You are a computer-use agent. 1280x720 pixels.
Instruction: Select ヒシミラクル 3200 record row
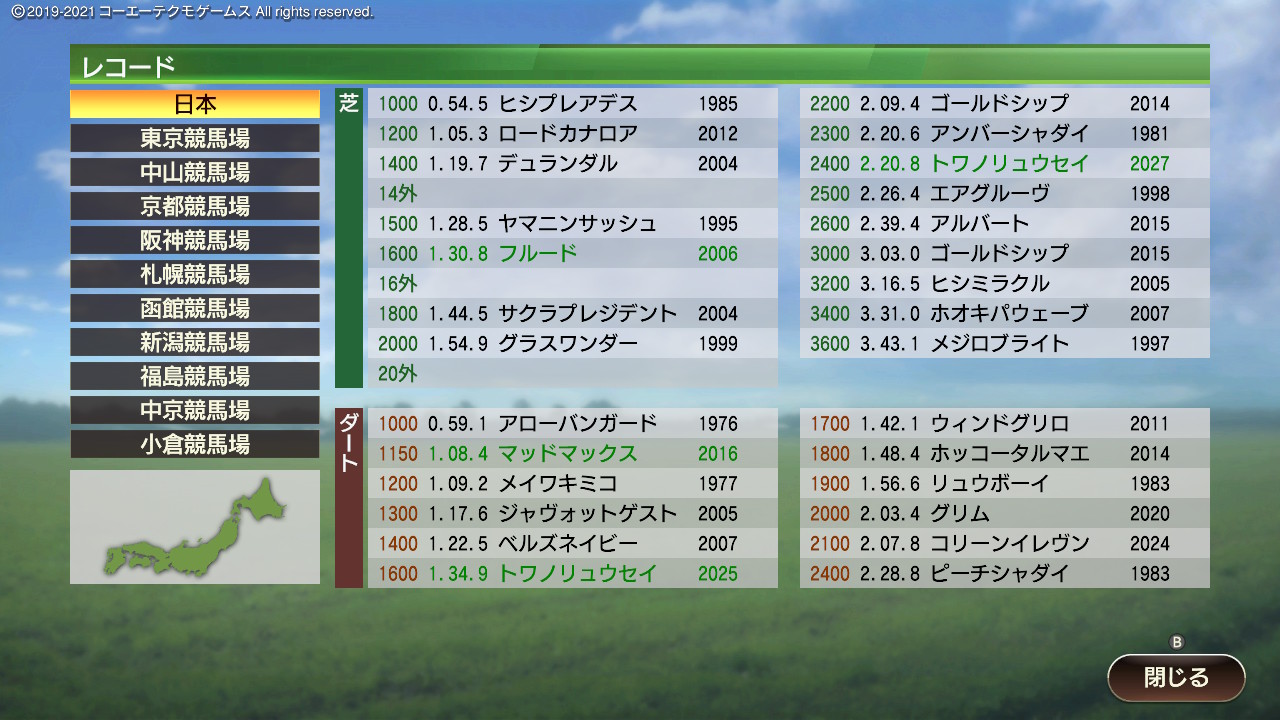coord(1005,283)
